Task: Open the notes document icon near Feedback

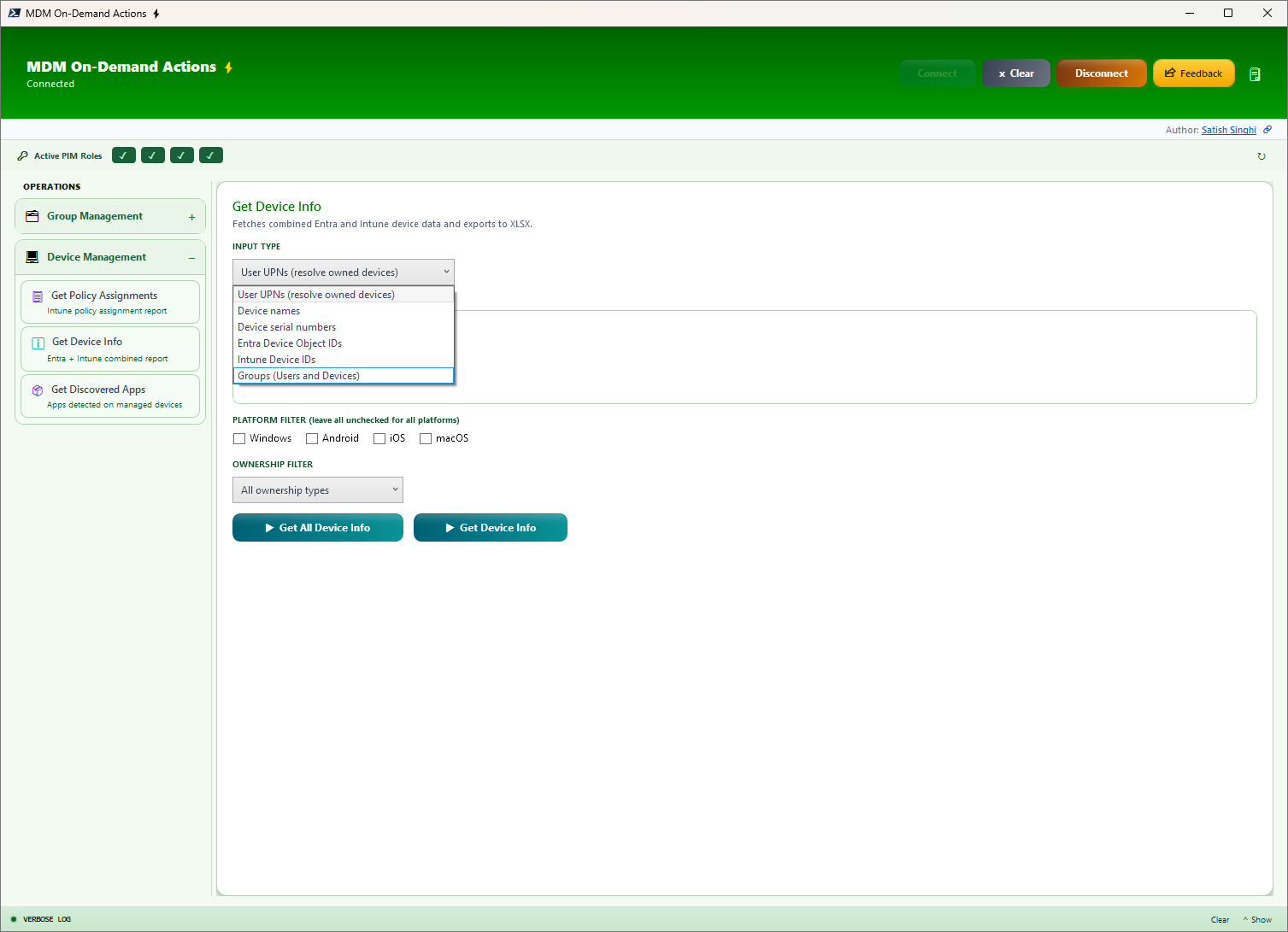Action: click(1255, 74)
